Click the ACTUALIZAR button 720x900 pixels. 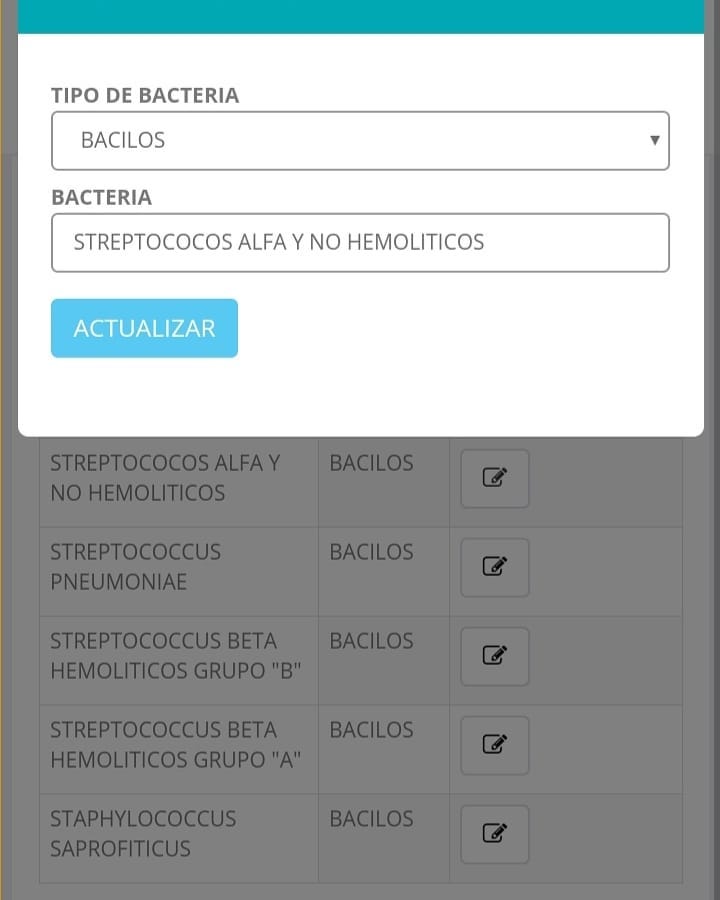coord(144,328)
